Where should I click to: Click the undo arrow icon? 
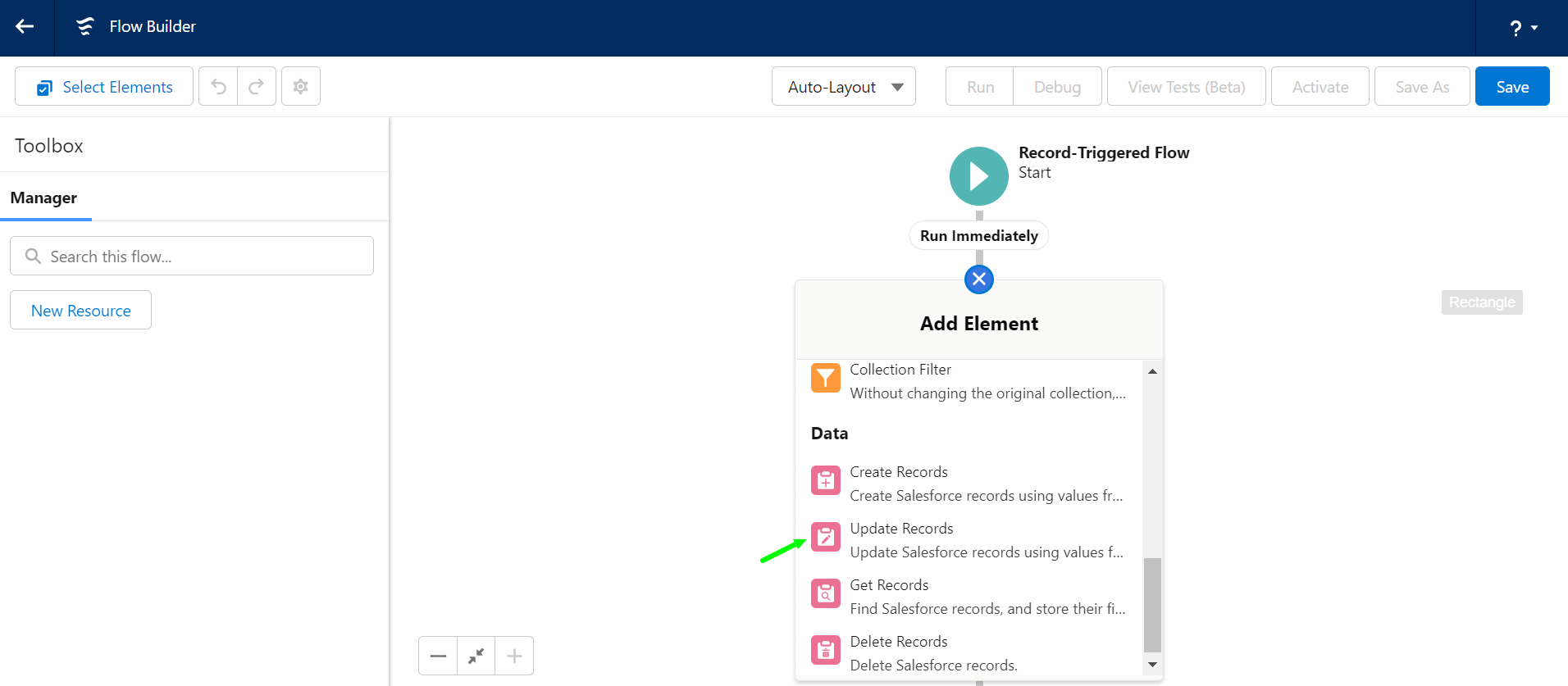tap(218, 87)
